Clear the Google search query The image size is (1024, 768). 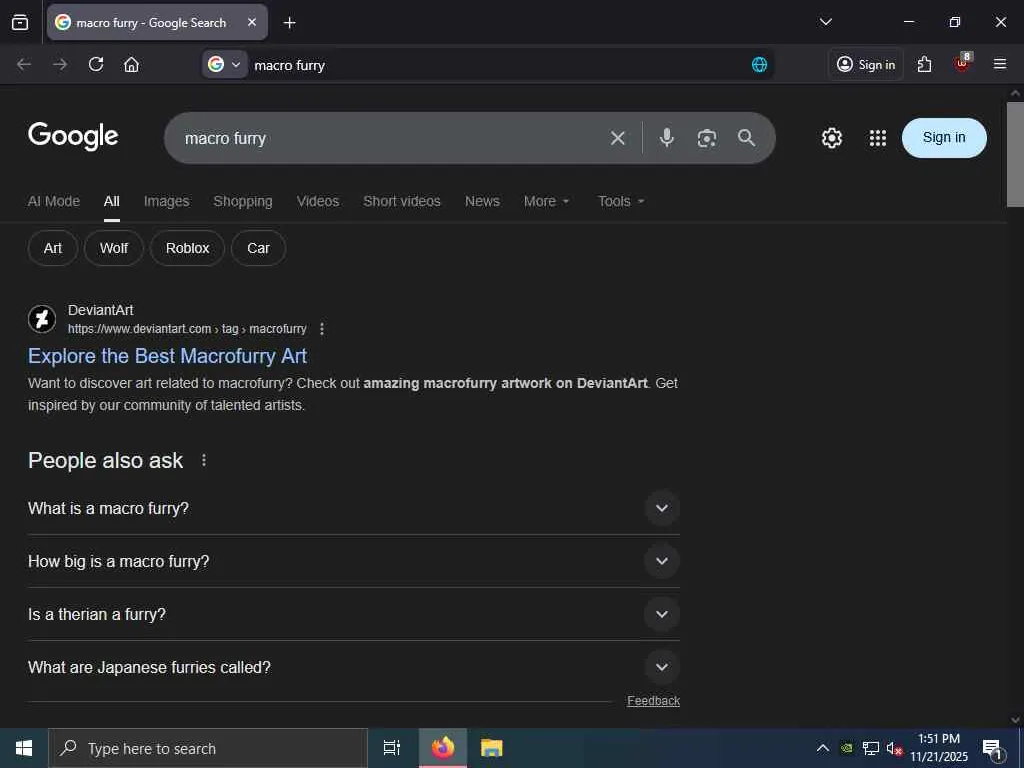pos(618,138)
